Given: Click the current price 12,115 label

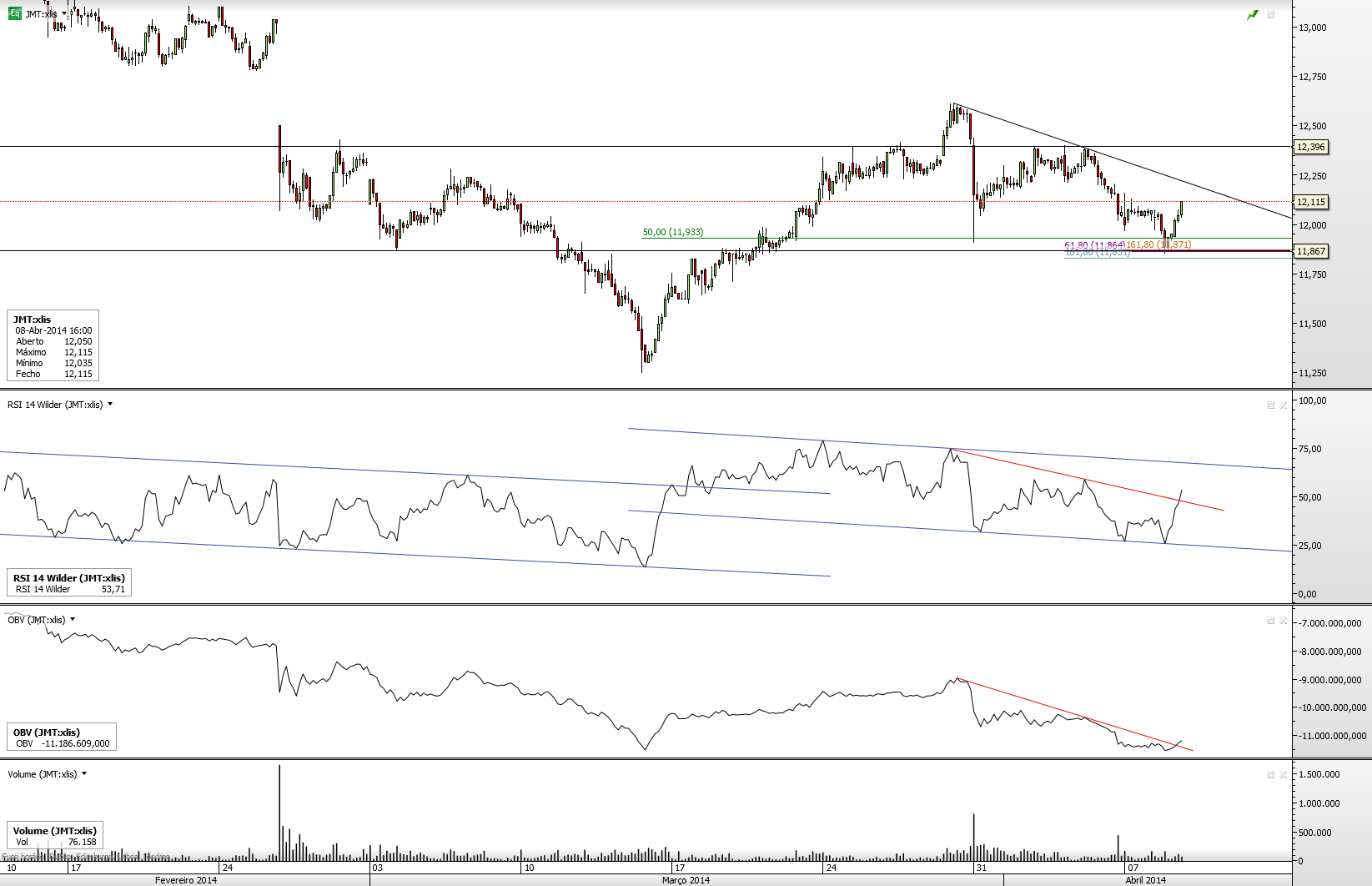Looking at the screenshot, I should (1310, 202).
